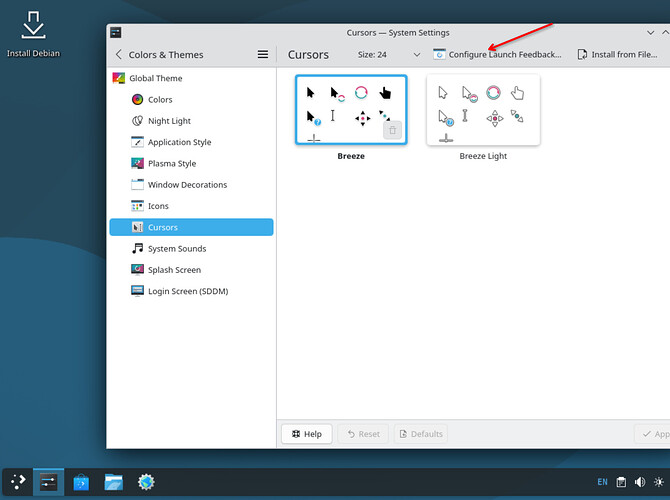Click the Window Decorations icon
This screenshot has height=500, width=670.
point(137,185)
